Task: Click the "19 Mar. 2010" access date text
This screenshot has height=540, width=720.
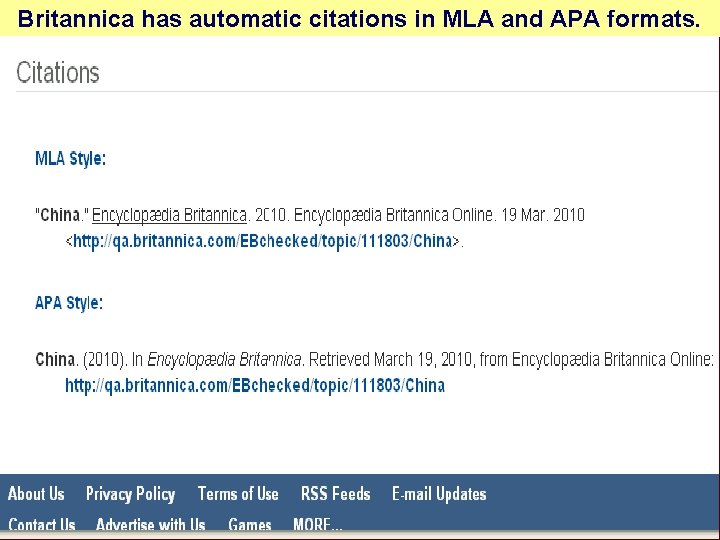Action: tap(543, 215)
